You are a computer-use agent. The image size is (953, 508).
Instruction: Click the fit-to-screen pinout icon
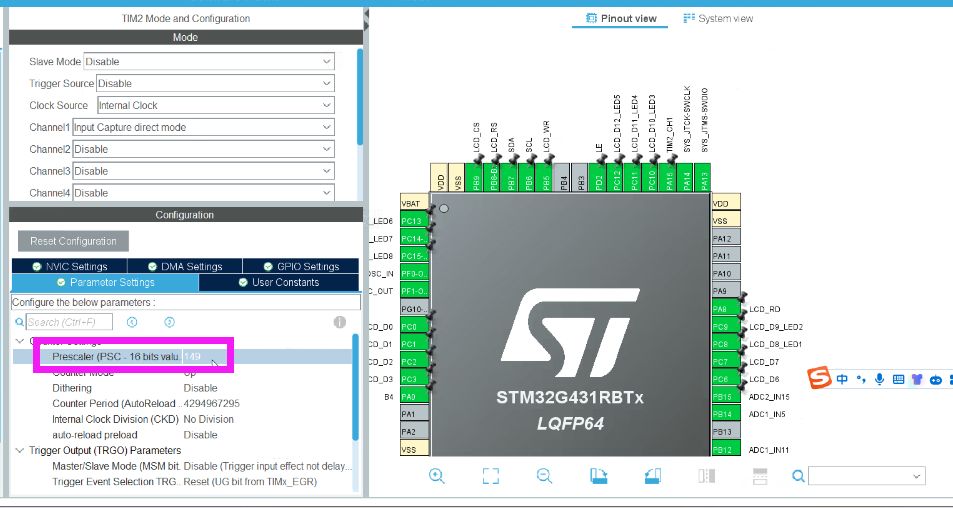coord(490,476)
